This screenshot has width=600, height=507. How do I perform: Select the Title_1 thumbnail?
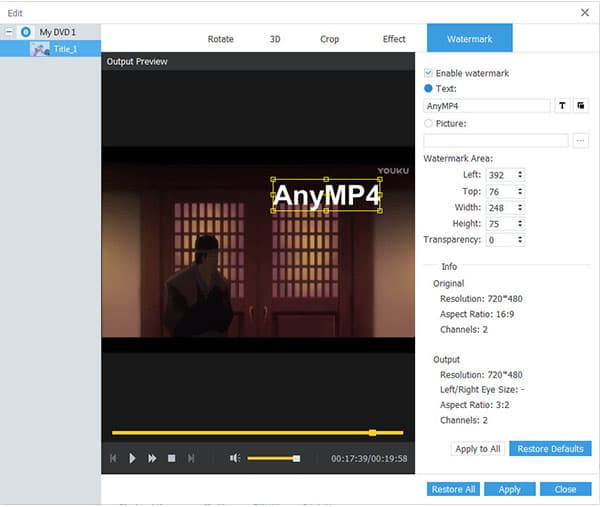tap(40, 49)
